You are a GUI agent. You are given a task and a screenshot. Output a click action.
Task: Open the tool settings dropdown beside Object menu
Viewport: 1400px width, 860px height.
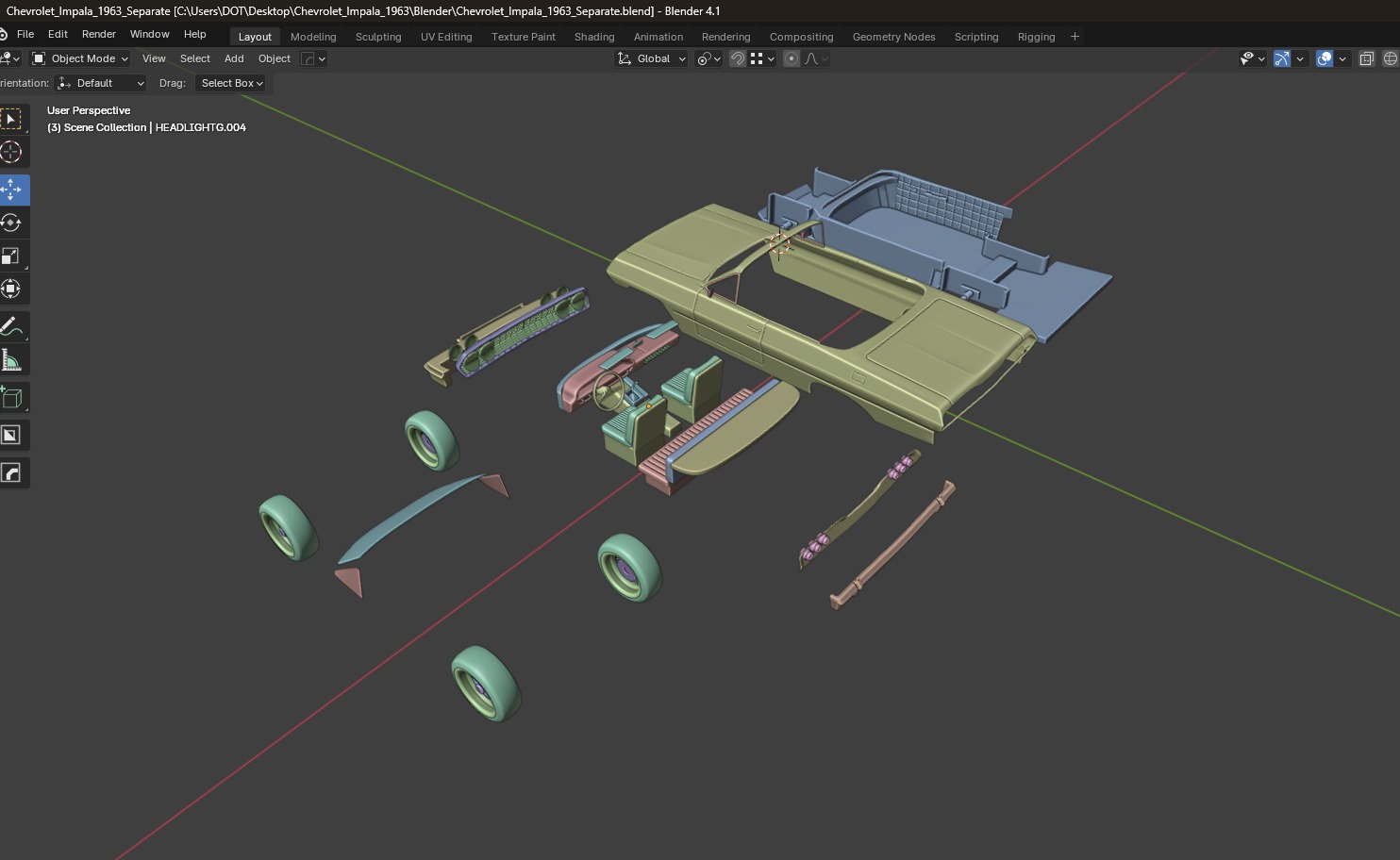pos(313,58)
